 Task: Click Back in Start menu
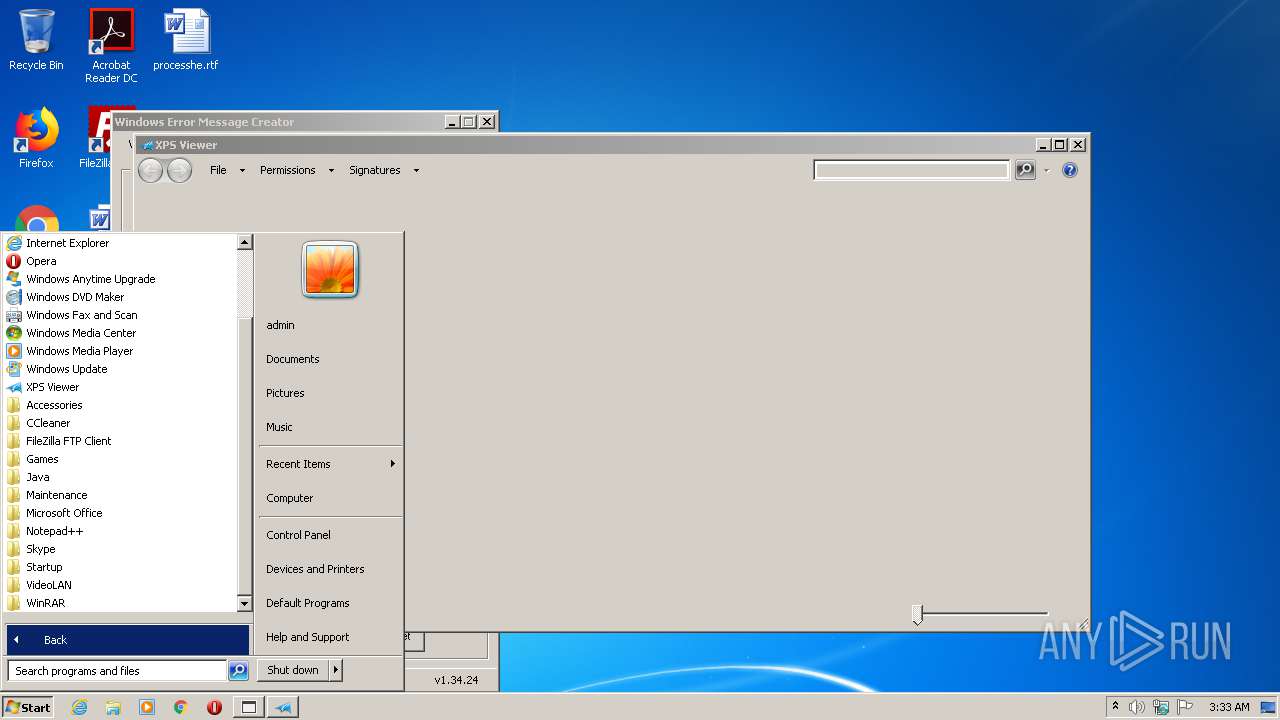click(x=128, y=640)
